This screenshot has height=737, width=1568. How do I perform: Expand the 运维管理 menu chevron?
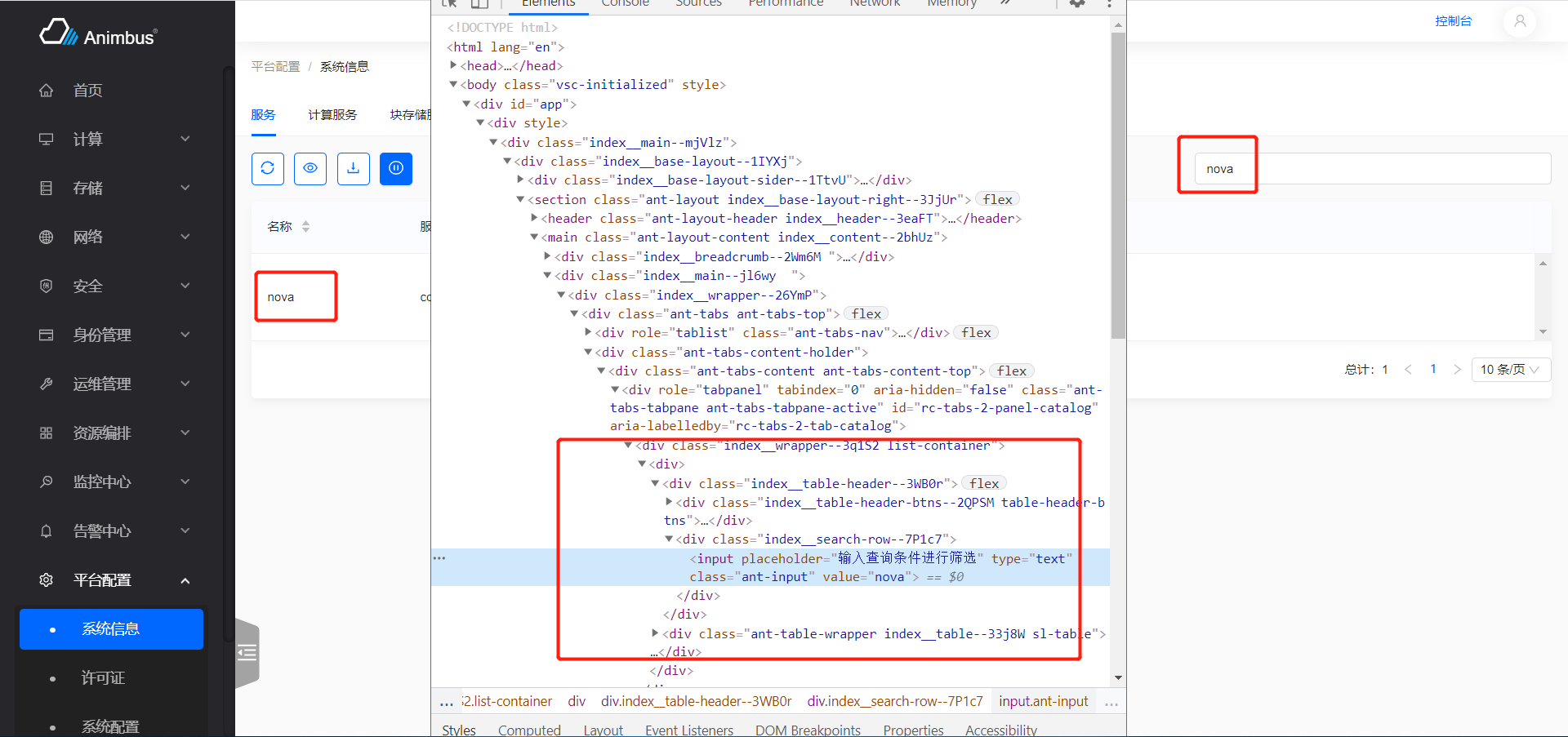point(185,384)
